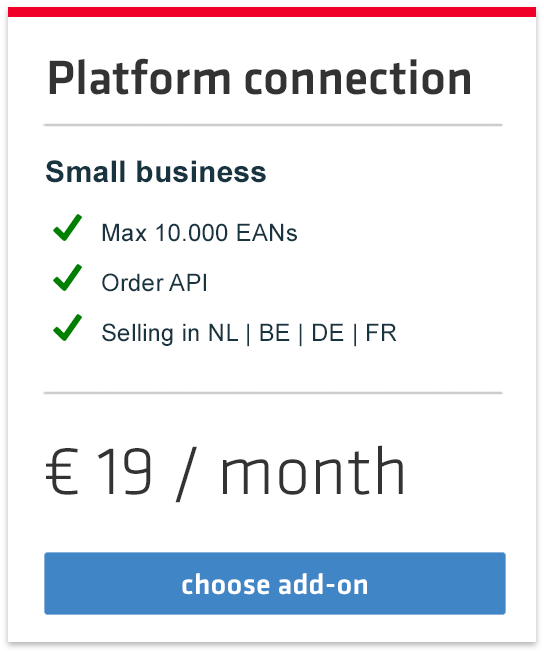
Task: Select the Small business plan title
Action: [156, 172]
